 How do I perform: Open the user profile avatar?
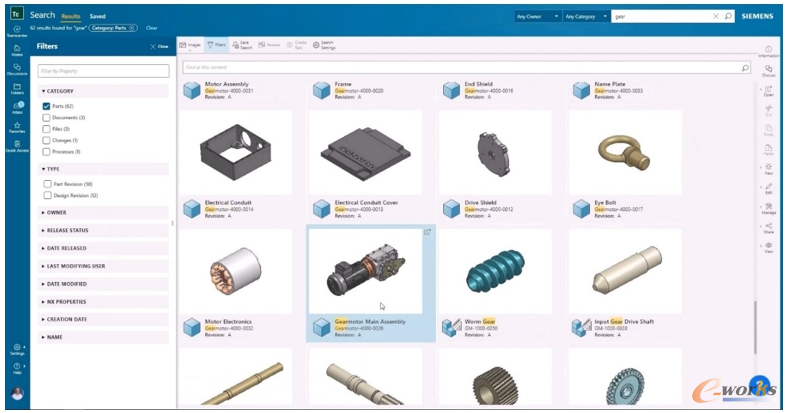pos(17,393)
